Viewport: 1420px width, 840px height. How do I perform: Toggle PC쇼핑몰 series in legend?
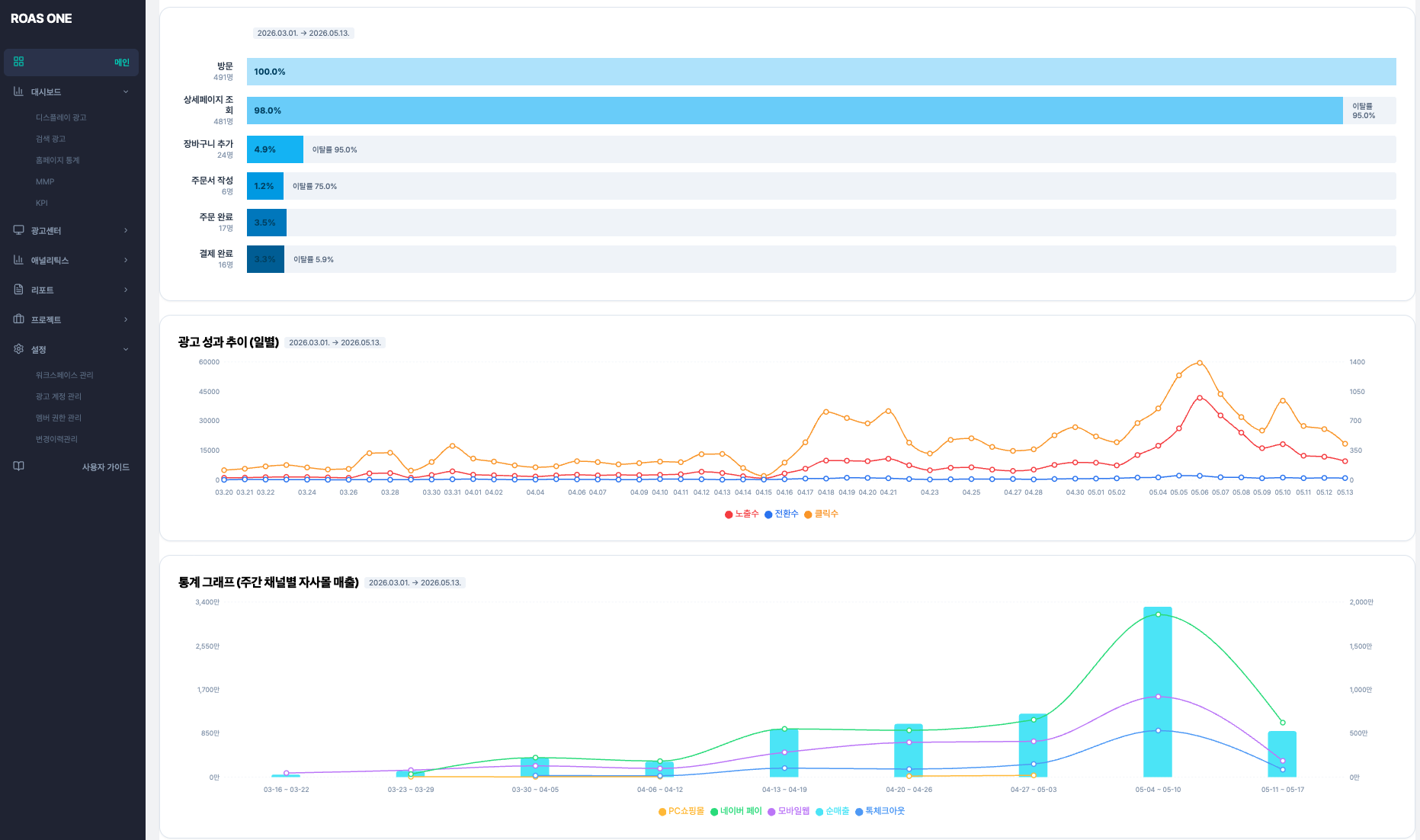pyautogui.click(x=681, y=811)
